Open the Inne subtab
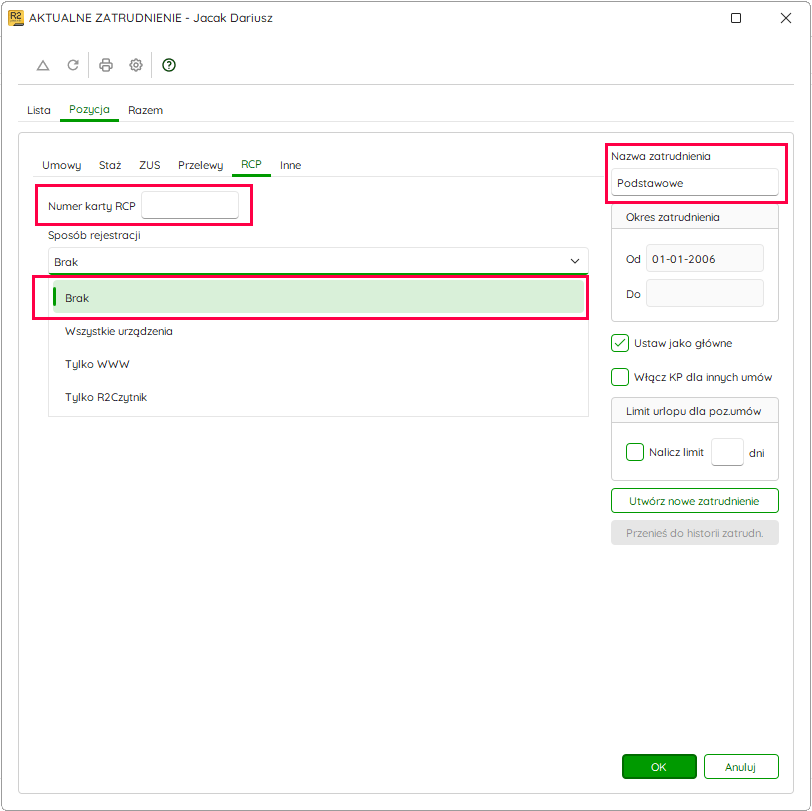812x811 pixels. 291,165
